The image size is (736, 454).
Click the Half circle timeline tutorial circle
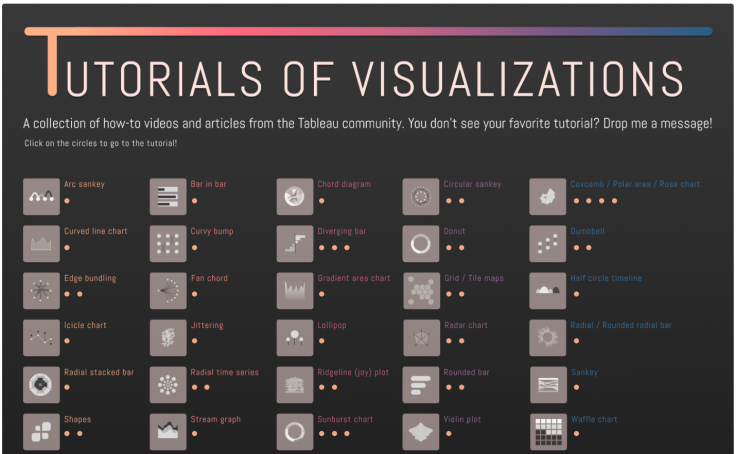coord(576,294)
